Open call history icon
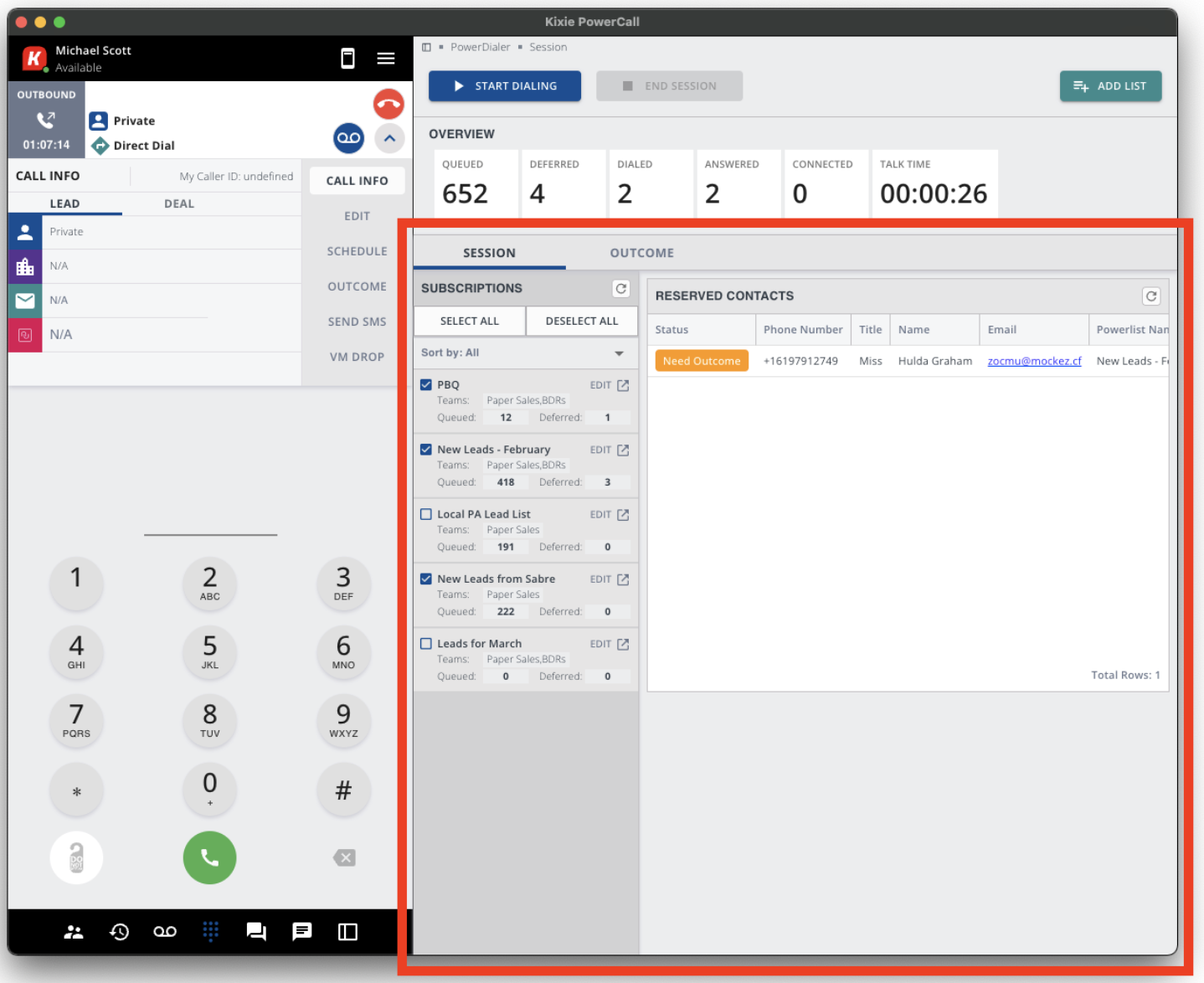The width and height of the screenshot is (1204, 983). tap(119, 931)
